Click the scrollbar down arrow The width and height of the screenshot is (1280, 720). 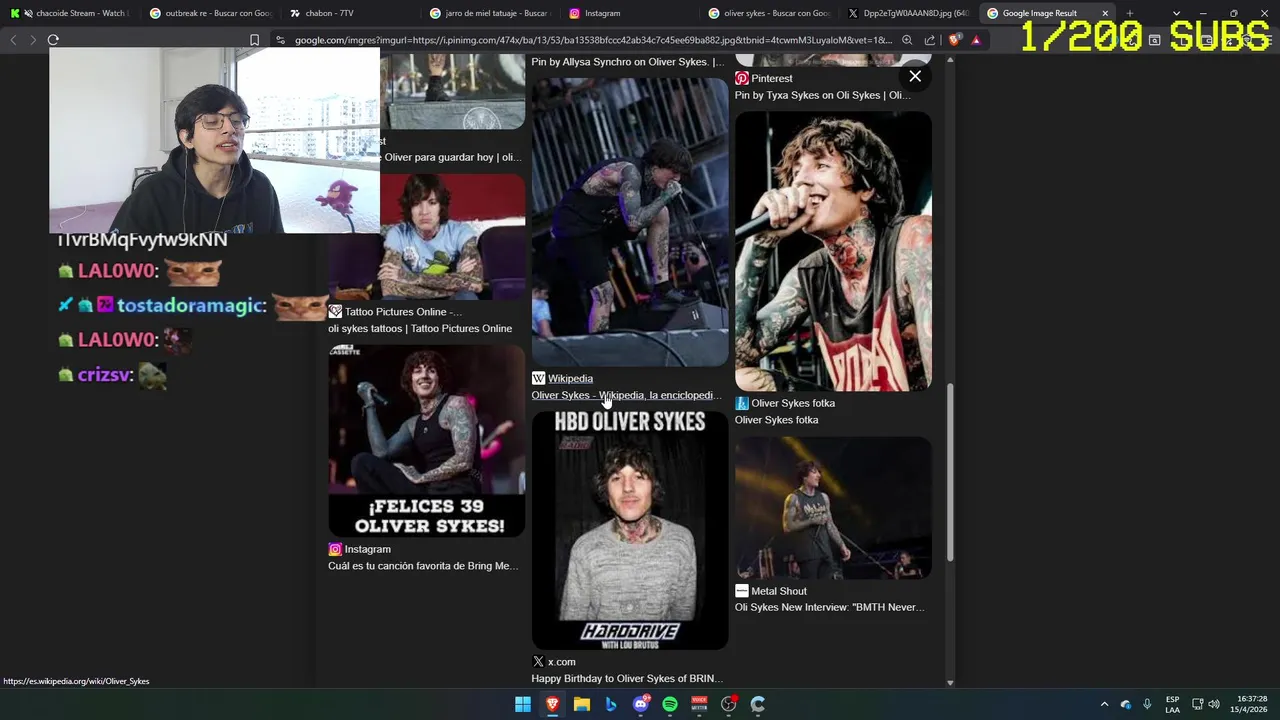pyautogui.click(x=950, y=683)
